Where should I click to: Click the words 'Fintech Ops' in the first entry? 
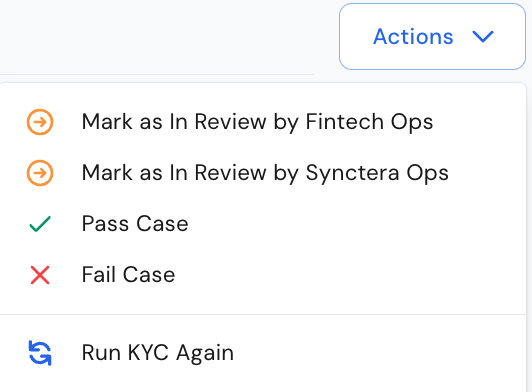(x=369, y=123)
